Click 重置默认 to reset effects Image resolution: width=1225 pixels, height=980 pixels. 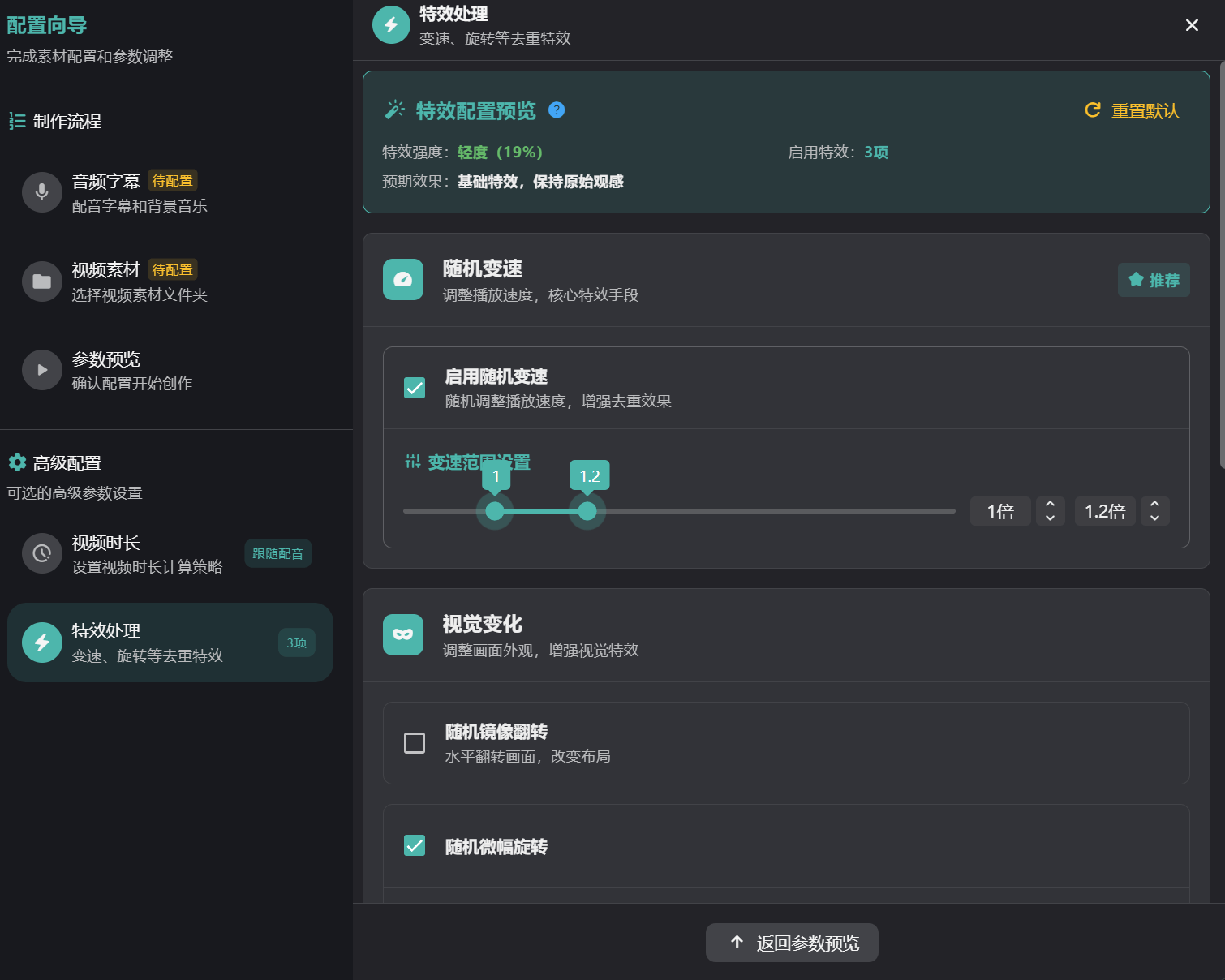point(1133,110)
